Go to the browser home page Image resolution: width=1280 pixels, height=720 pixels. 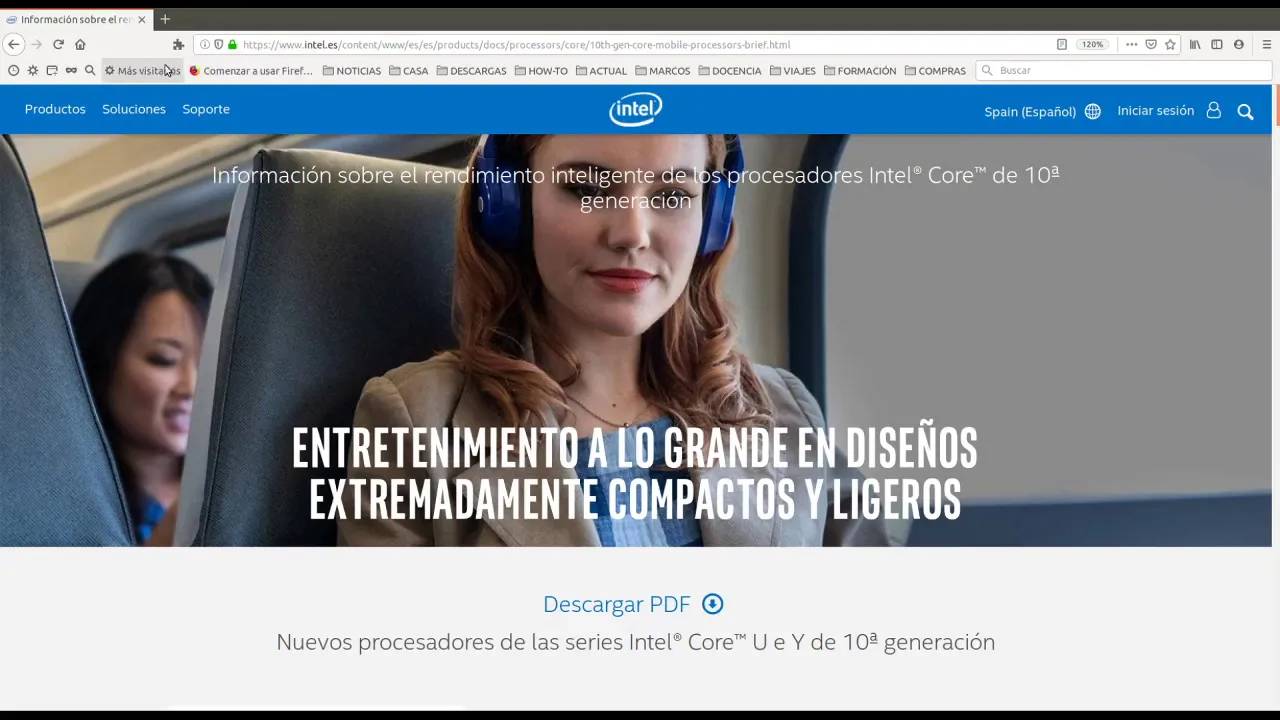coord(80,44)
